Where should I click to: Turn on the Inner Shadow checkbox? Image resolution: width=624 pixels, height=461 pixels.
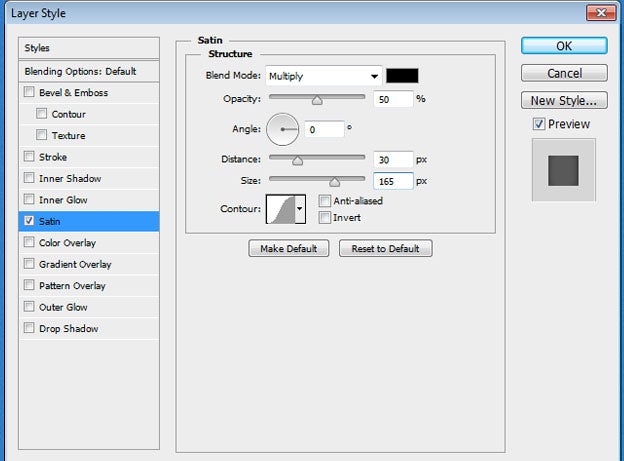pos(29,178)
